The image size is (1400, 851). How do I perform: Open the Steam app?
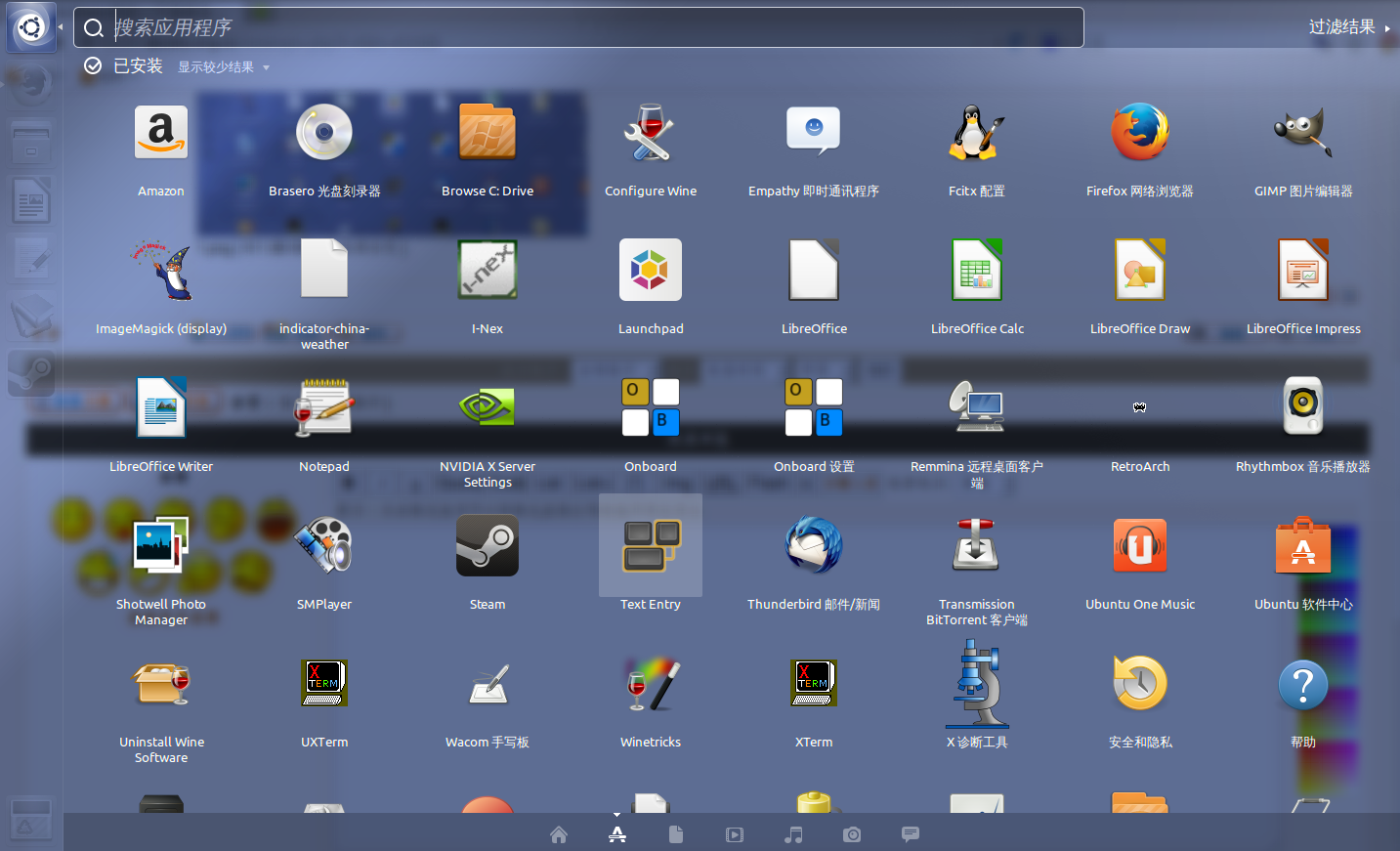(488, 546)
